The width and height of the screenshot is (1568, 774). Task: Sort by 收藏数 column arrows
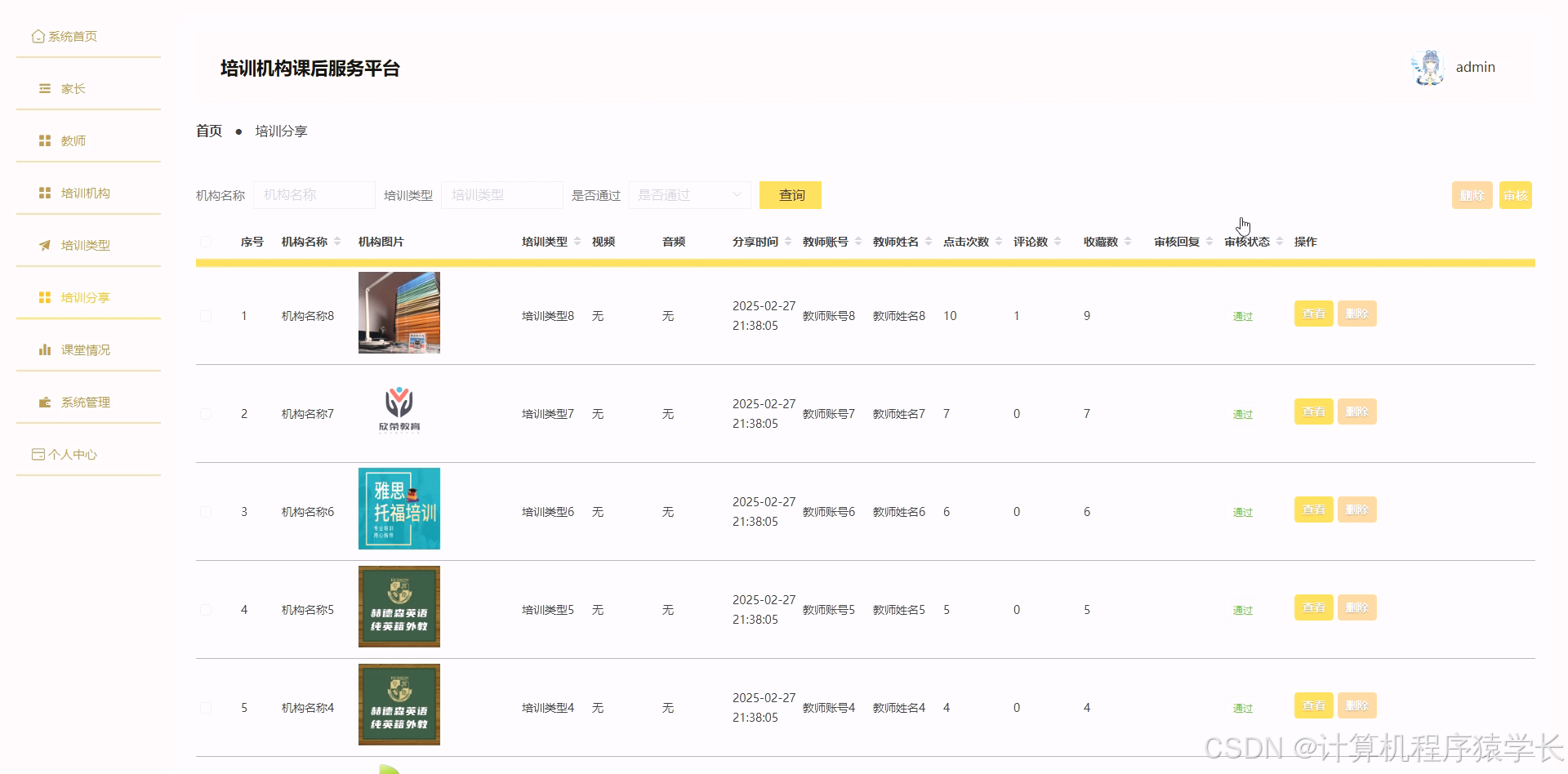point(1128,242)
